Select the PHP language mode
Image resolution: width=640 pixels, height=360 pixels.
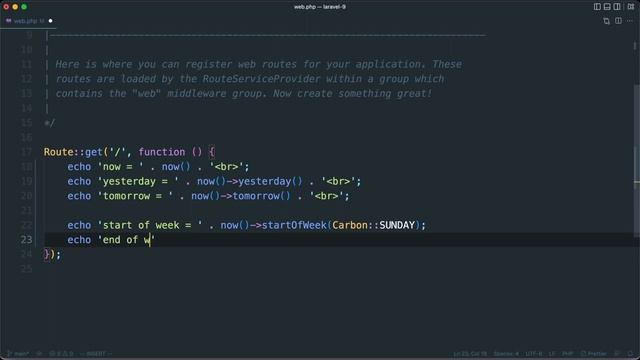tap(568, 353)
